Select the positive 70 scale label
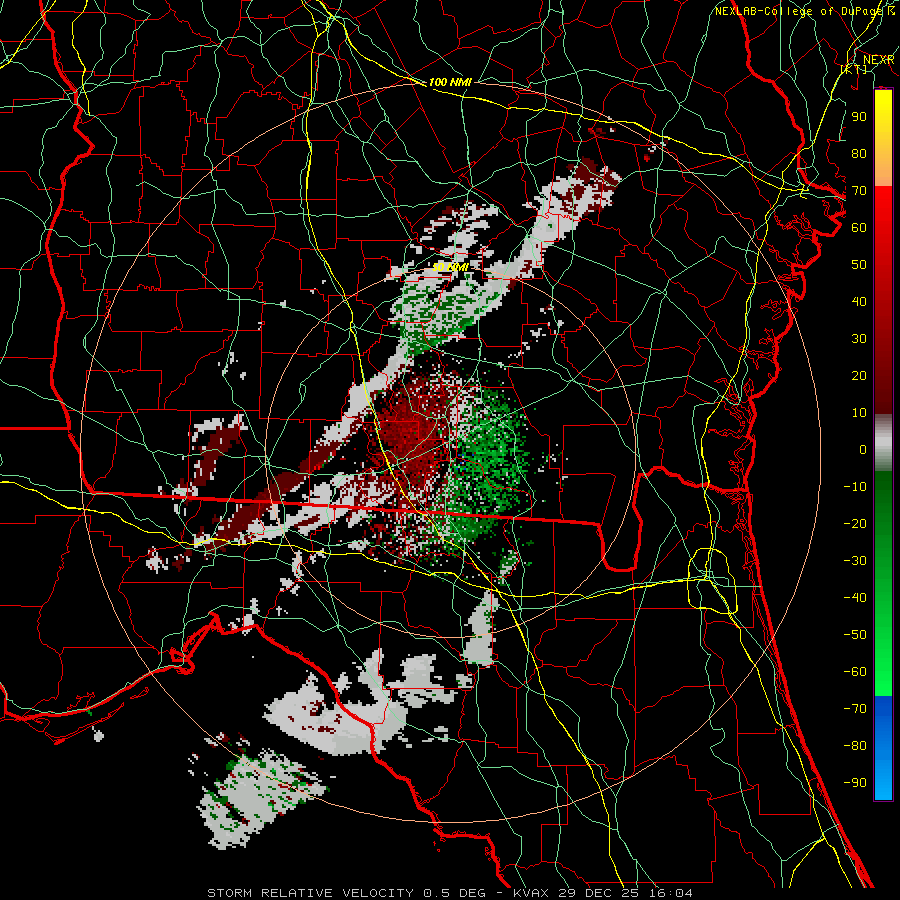 [x=859, y=191]
